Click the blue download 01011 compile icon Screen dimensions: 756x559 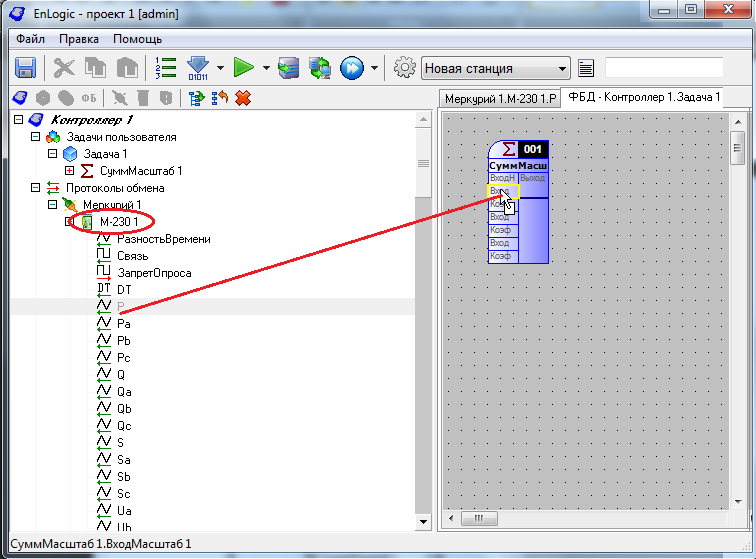pyautogui.click(x=198, y=68)
